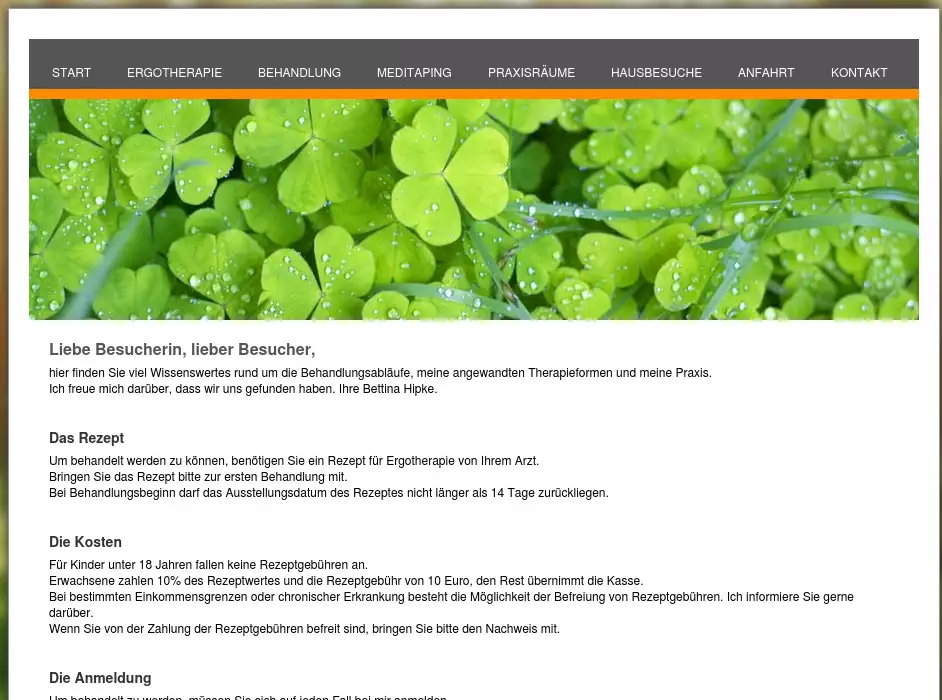The height and width of the screenshot is (700, 942).
Task: Go to the ERGOTHERAPIE page
Action: (x=174, y=73)
